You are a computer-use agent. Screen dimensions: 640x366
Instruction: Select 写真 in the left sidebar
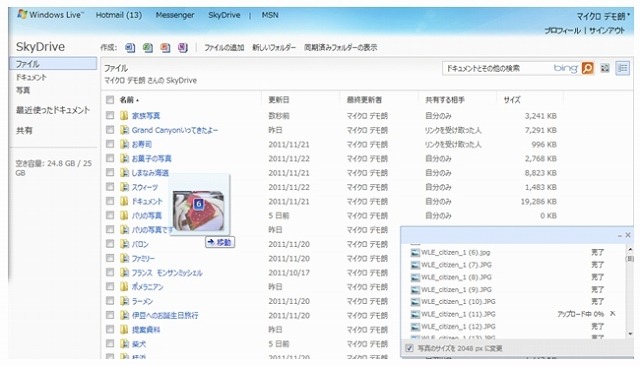click(x=23, y=91)
